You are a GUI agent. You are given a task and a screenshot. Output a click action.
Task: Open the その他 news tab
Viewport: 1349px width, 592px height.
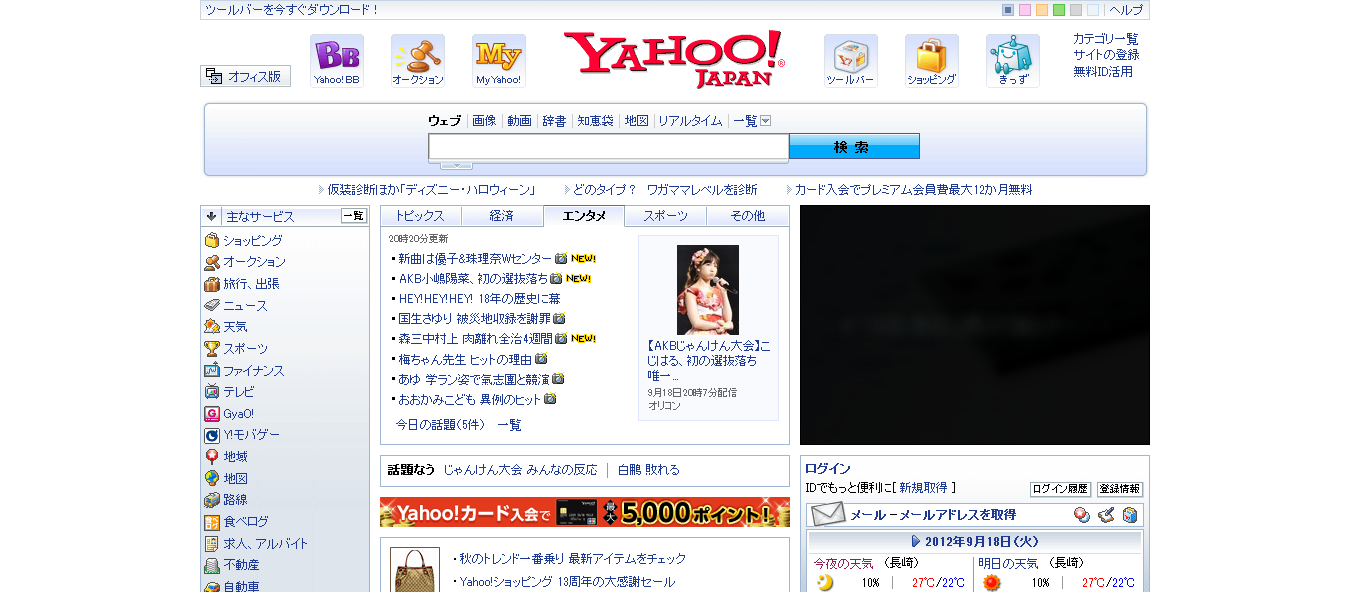pyautogui.click(x=748, y=216)
